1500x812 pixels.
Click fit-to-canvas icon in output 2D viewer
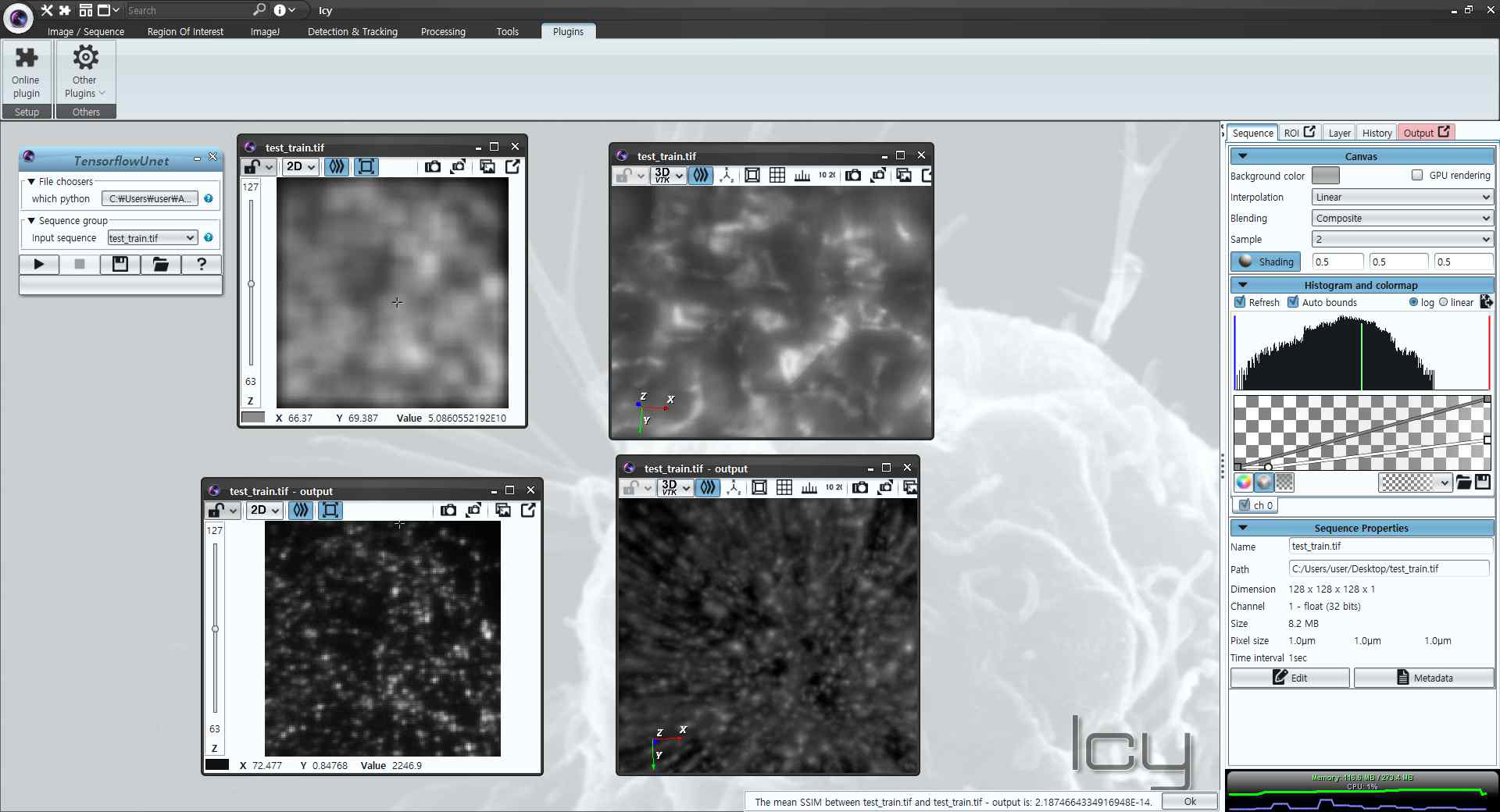tap(330, 511)
